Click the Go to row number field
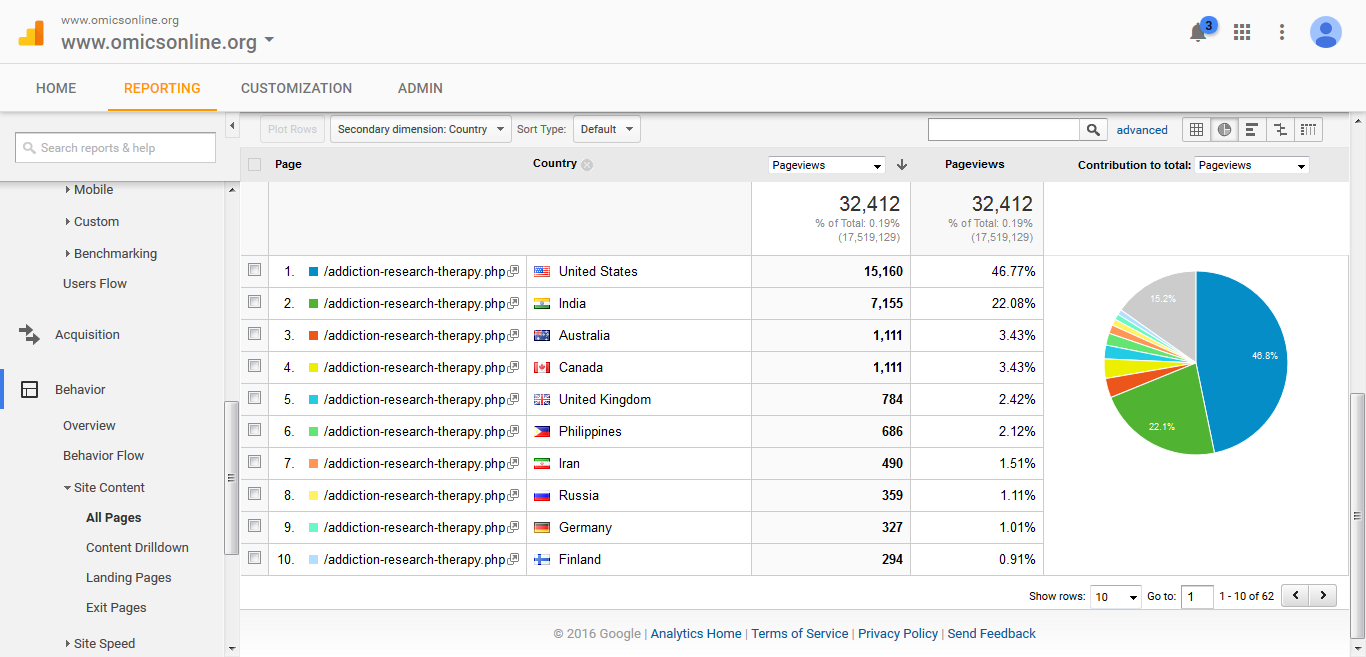The height and width of the screenshot is (657, 1366). pos(1197,596)
